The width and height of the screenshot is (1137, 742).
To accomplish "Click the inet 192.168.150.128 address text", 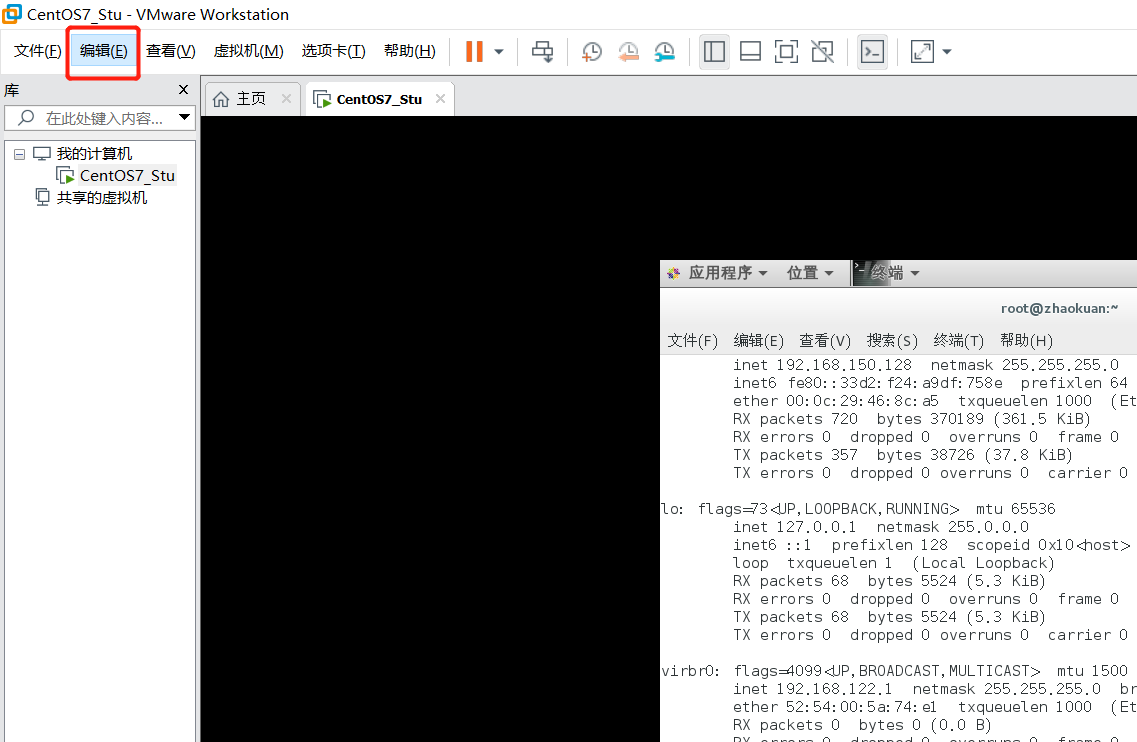I will pyautogui.click(x=822, y=365).
